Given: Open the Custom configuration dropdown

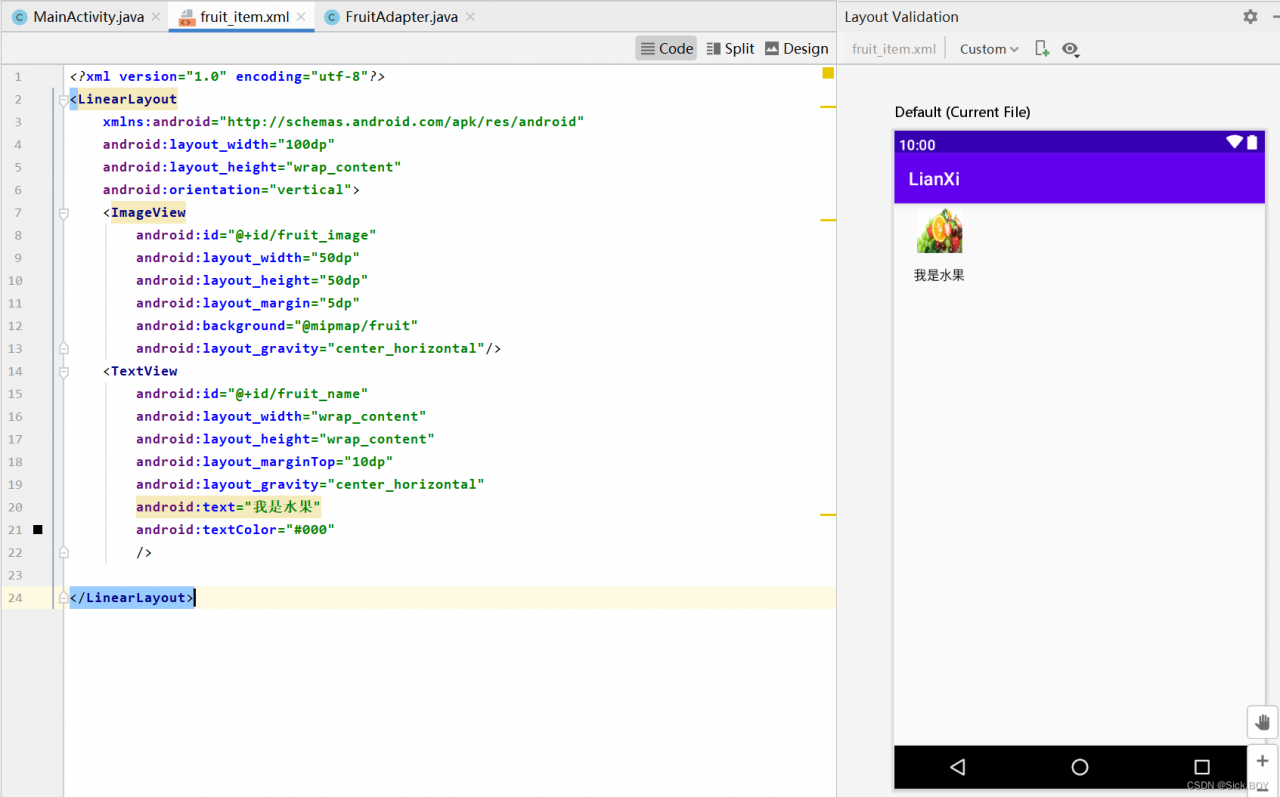Looking at the screenshot, I should [988, 49].
